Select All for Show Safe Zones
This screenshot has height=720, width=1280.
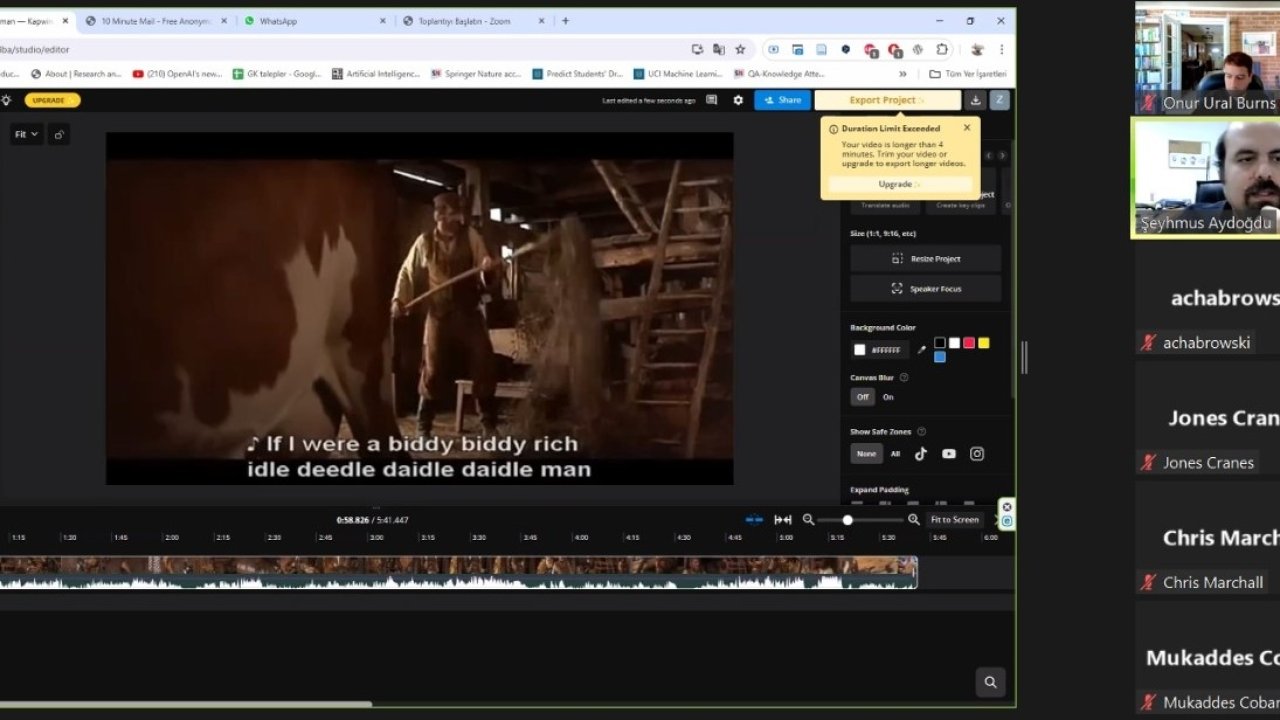click(x=895, y=453)
